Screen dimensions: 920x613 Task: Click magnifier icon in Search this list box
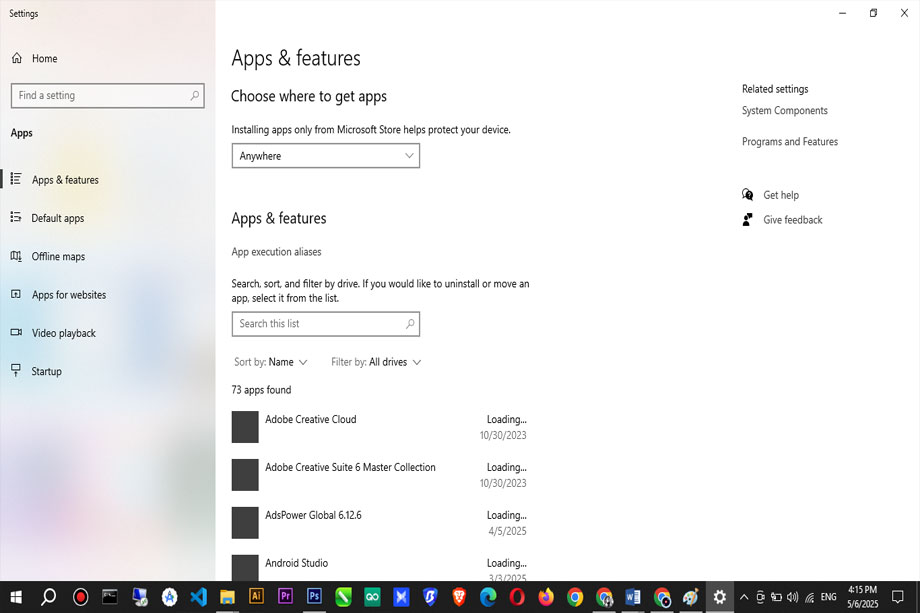(x=410, y=323)
